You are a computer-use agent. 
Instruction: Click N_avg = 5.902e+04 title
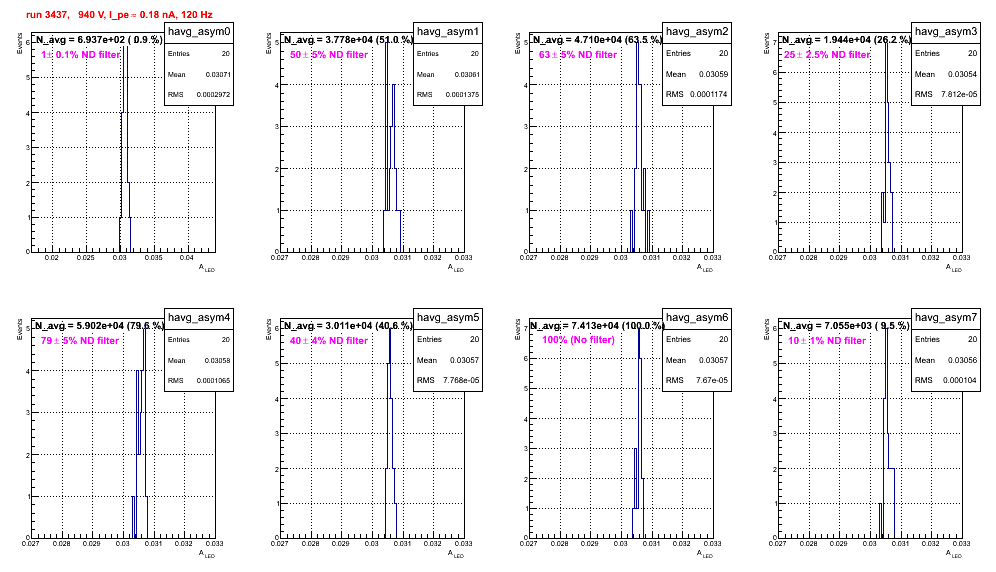coord(98,325)
